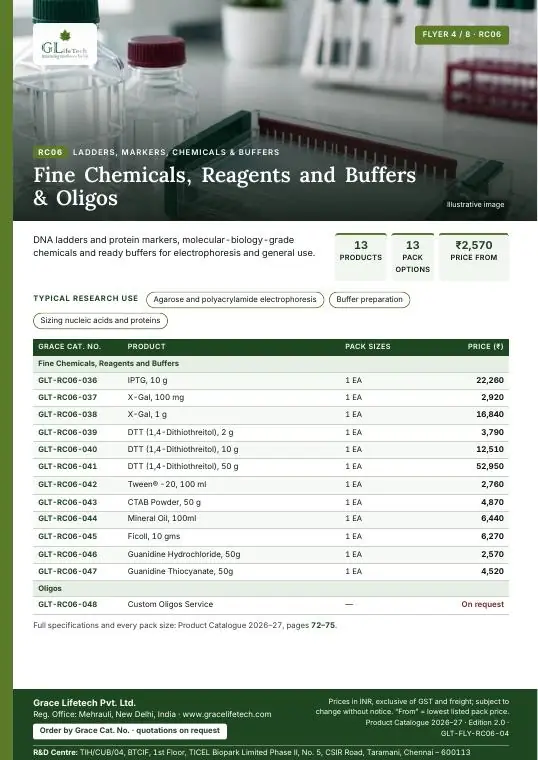Select the 'Buffer preparation' pill
The height and width of the screenshot is (760, 538).
pos(369,300)
